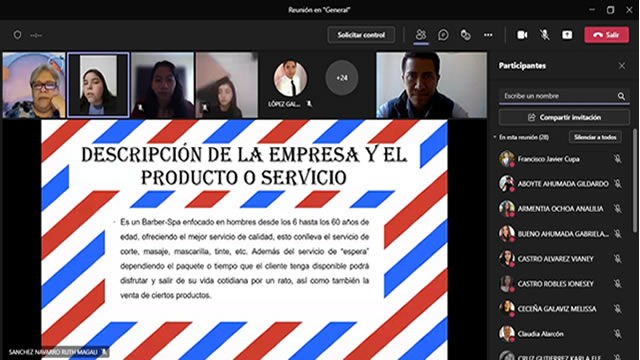Click the meeting timer indicator
Image resolution: width=640 pixels, height=360 pixels.
point(36,36)
